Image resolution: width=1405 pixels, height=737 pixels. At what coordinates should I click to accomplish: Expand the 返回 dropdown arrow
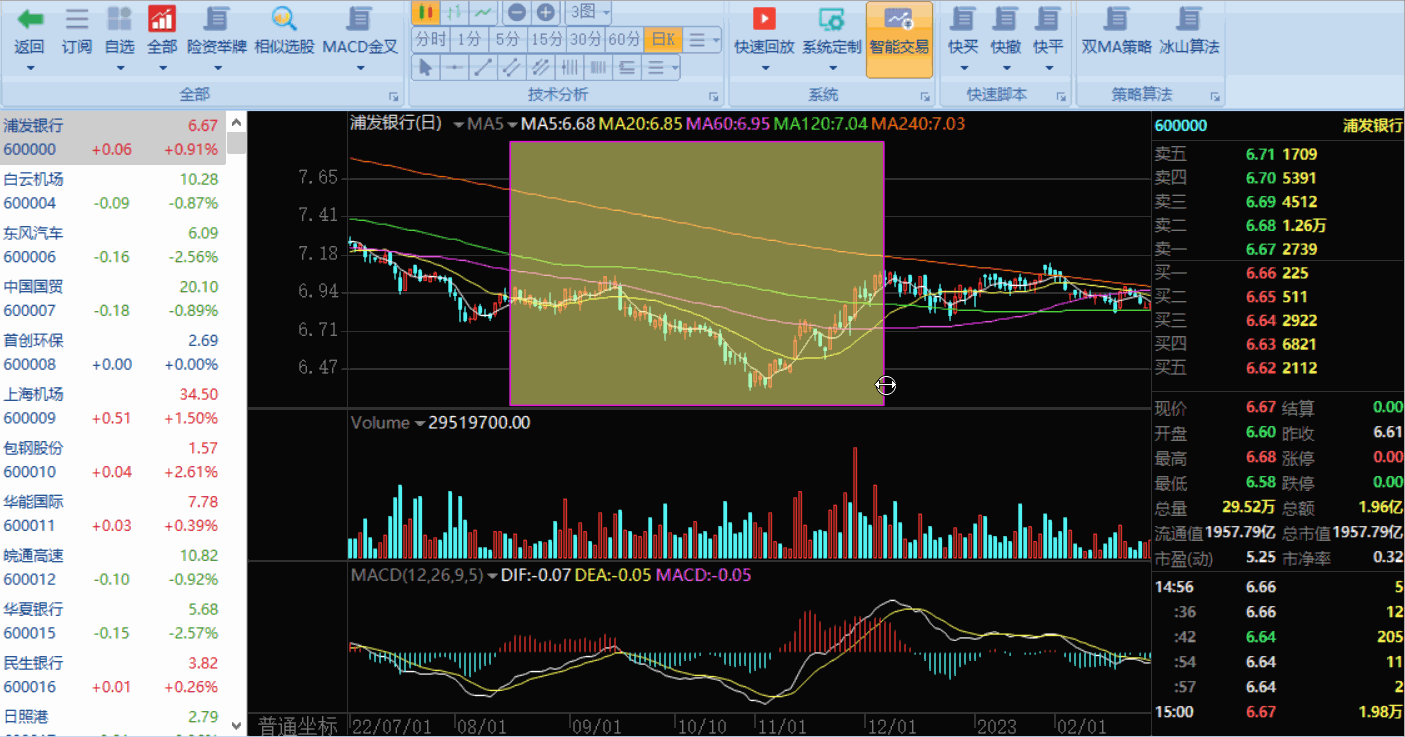(x=30, y=68)
